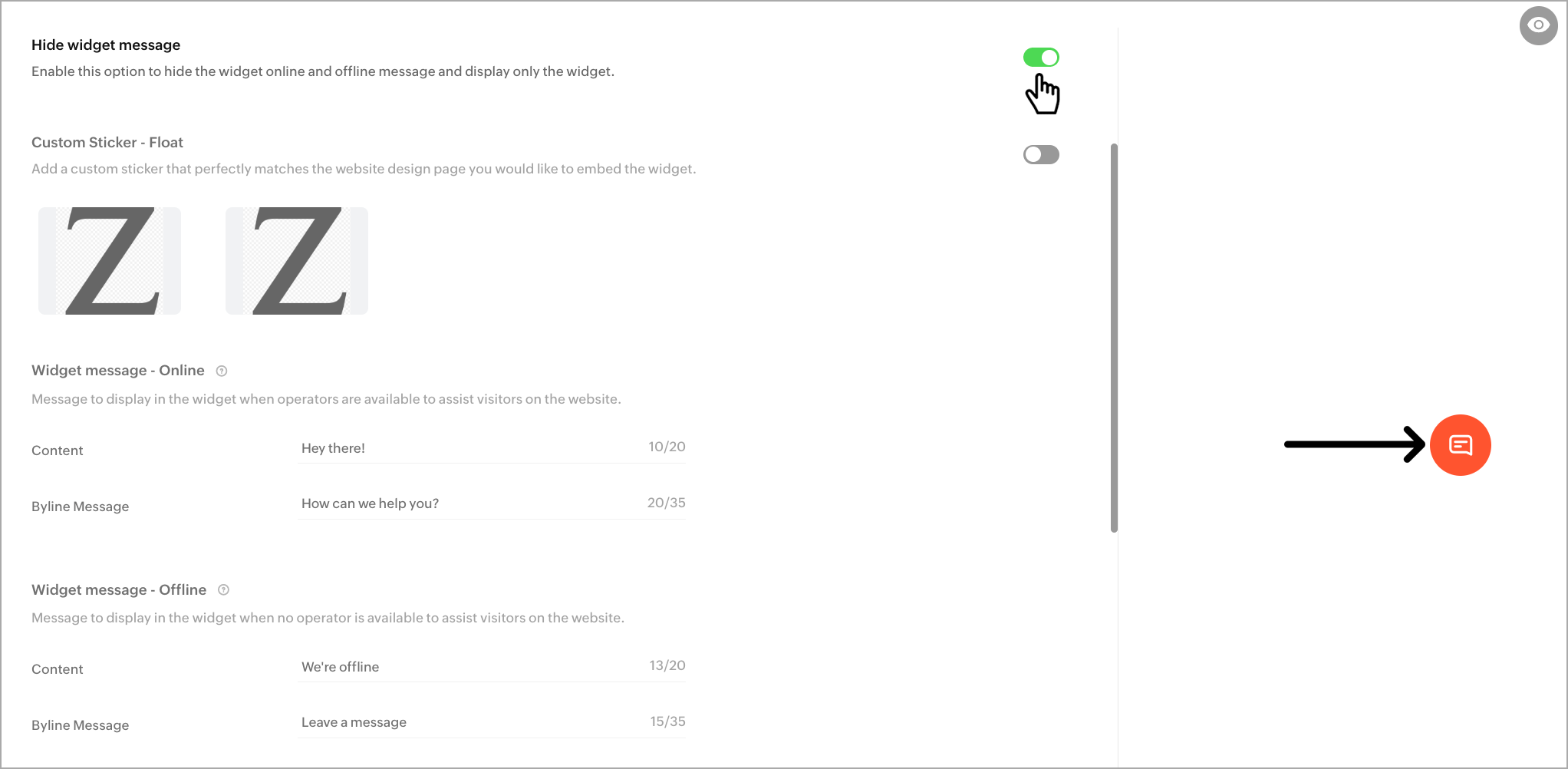Disable the Hide widget message toggle
This screenshot has height=769, width=1568.
pyautogui.click(x=1041, y=58)
